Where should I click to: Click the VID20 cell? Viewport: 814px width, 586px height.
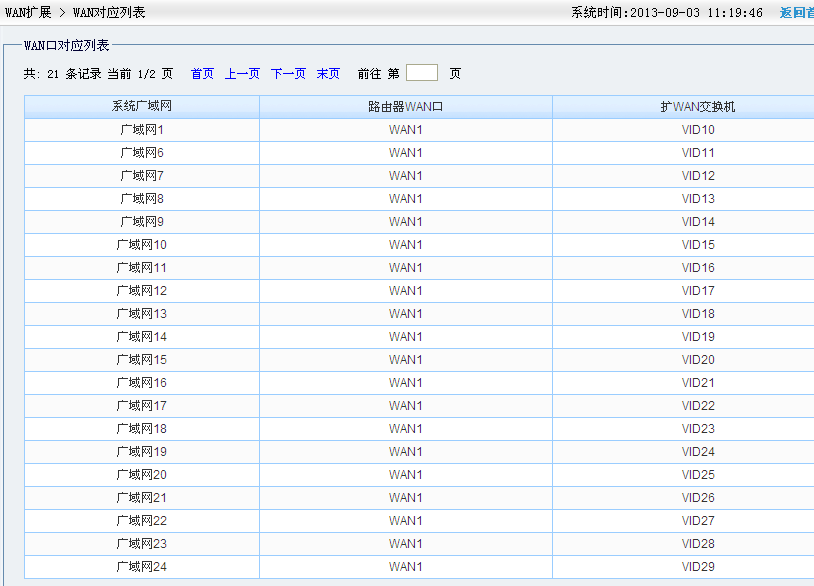point(698,360)
